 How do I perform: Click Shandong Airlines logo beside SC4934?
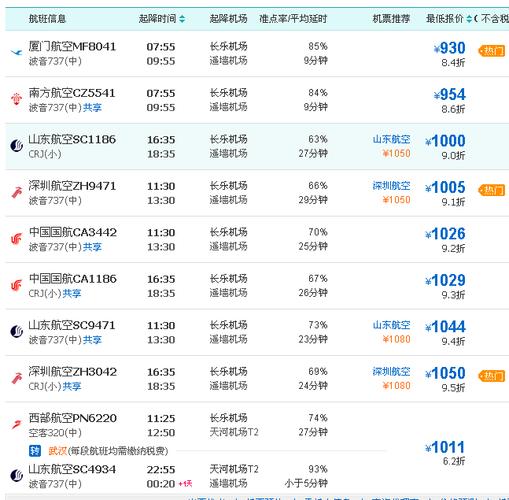coord(16,475)
